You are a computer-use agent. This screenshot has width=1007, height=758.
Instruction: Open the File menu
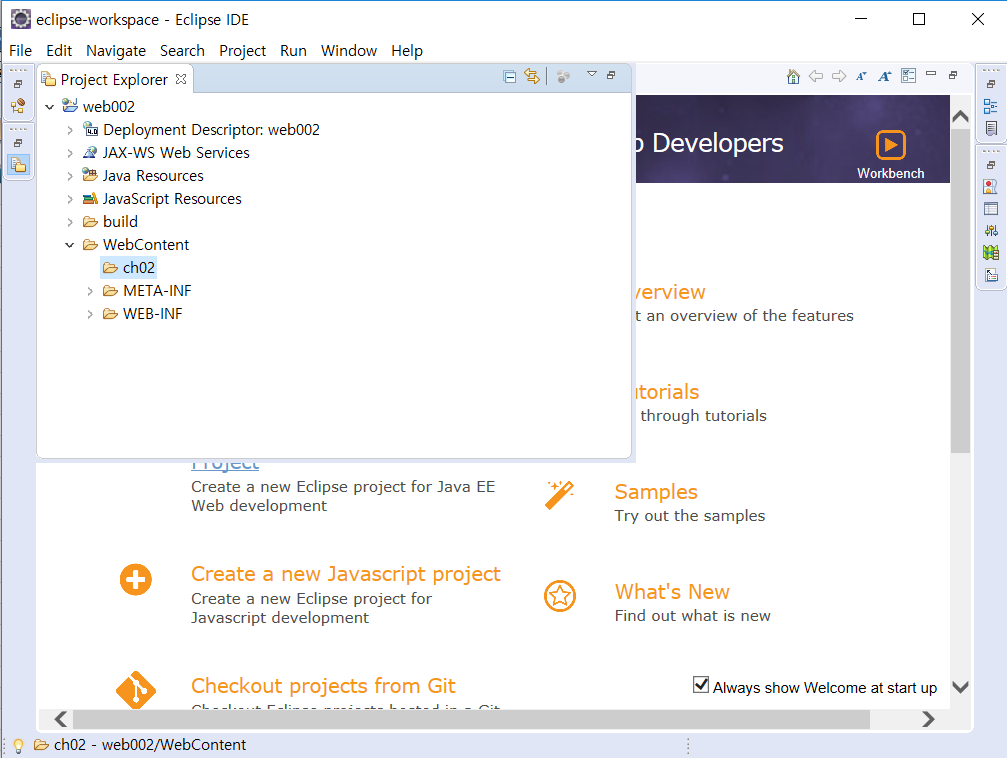(x=21, y=51)
